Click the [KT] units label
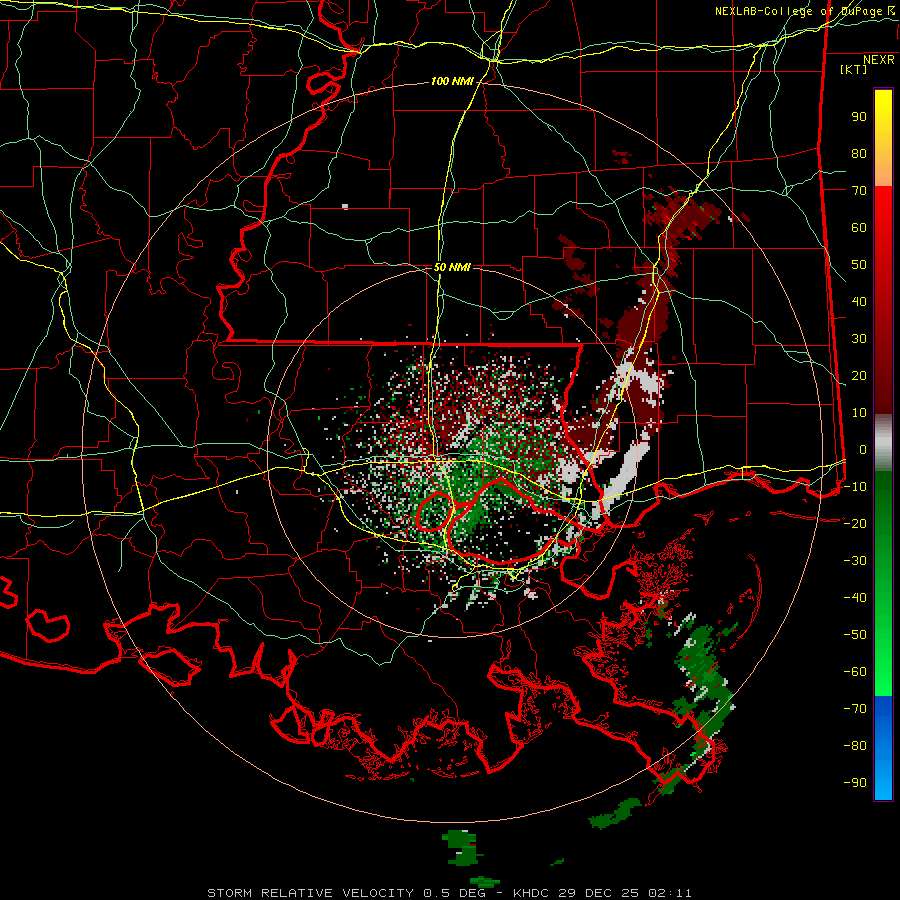 point(853,69)
